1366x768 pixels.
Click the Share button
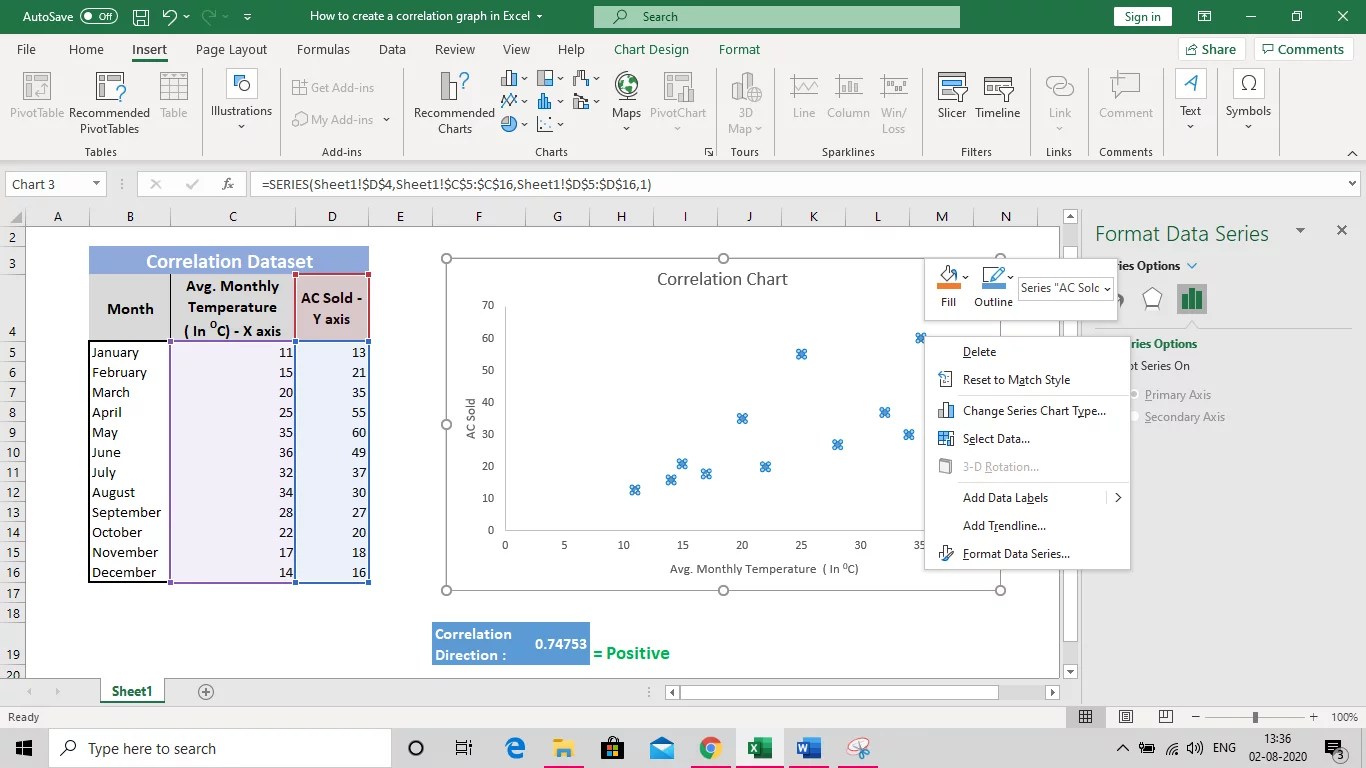point(1210,49)
